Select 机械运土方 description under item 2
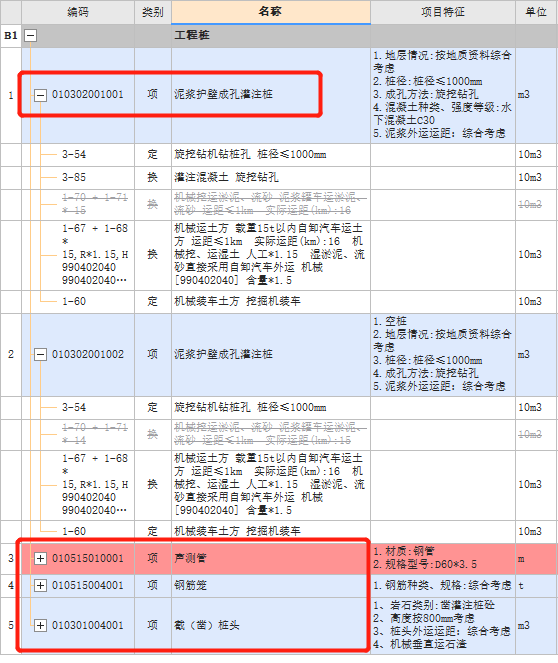This screenshot has width=558, height=663. point(271,485)
